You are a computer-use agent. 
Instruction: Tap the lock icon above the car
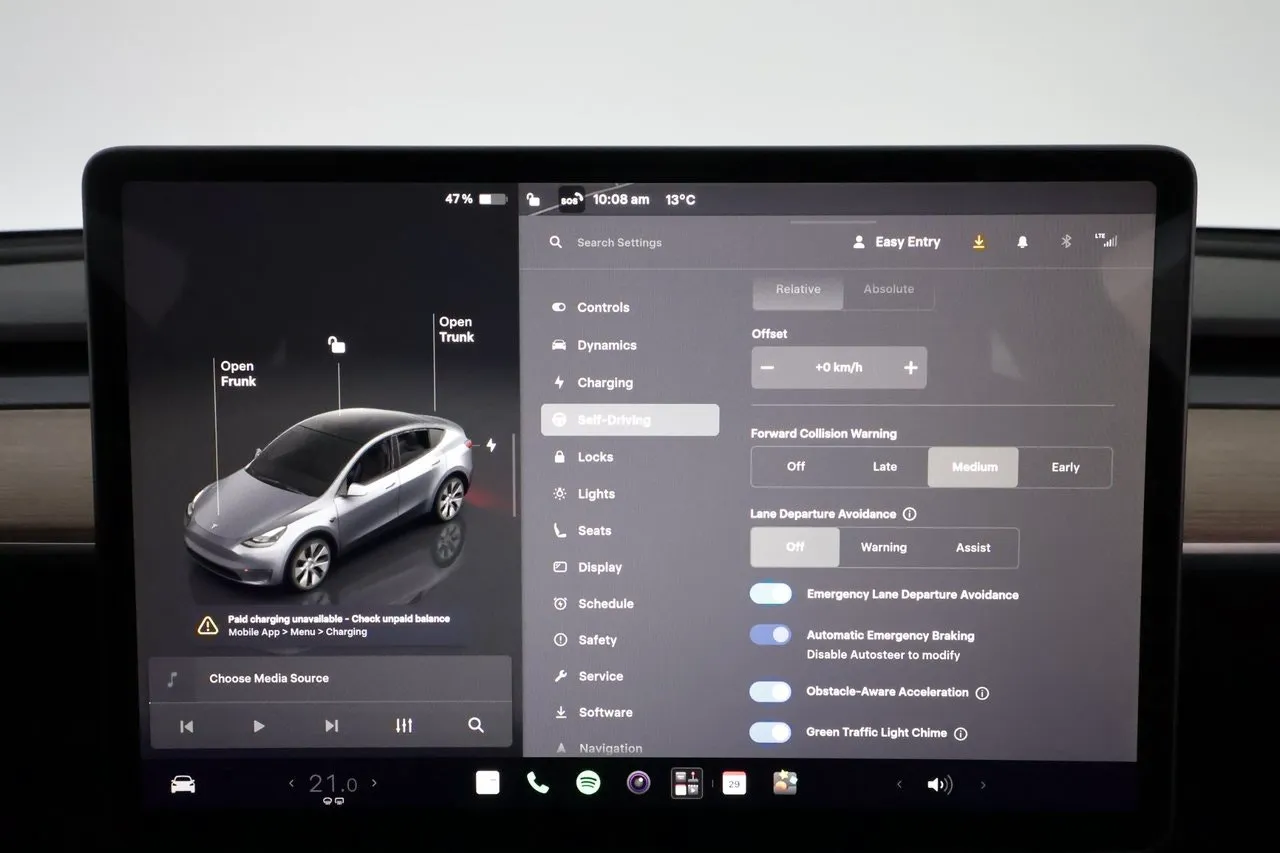tap(337, 345)
